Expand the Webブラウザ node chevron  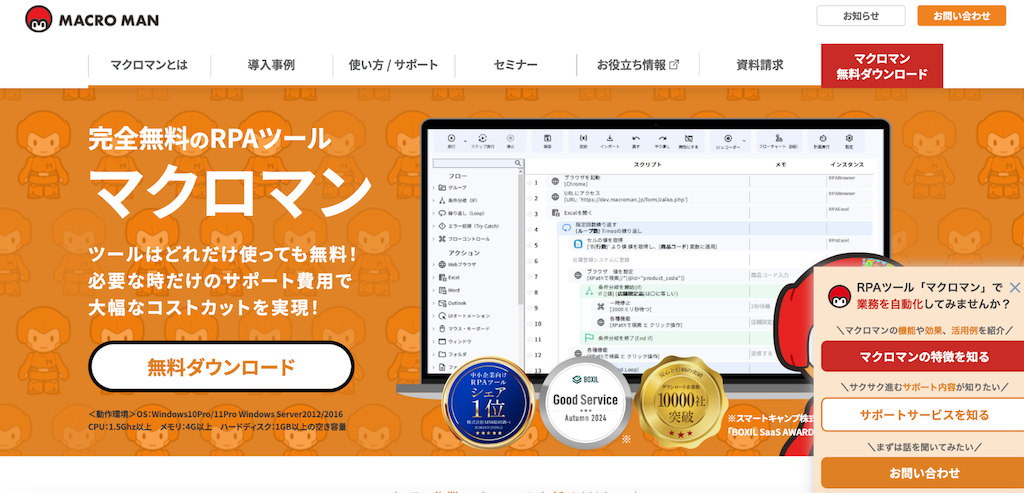(434, 264)
